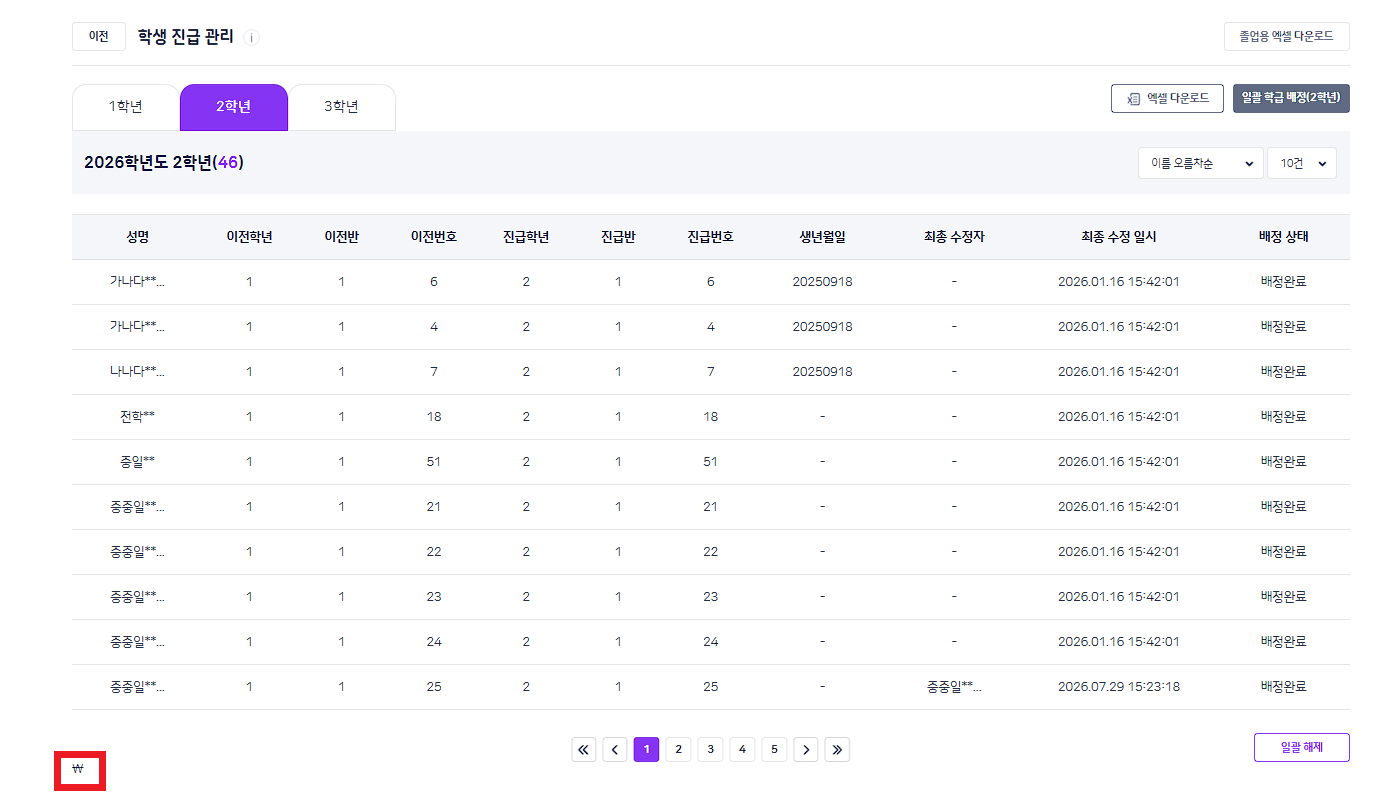The image size is (1385, 804).
Task: Switch to the 1학년 tab
Action: click(x=126, y=107)
